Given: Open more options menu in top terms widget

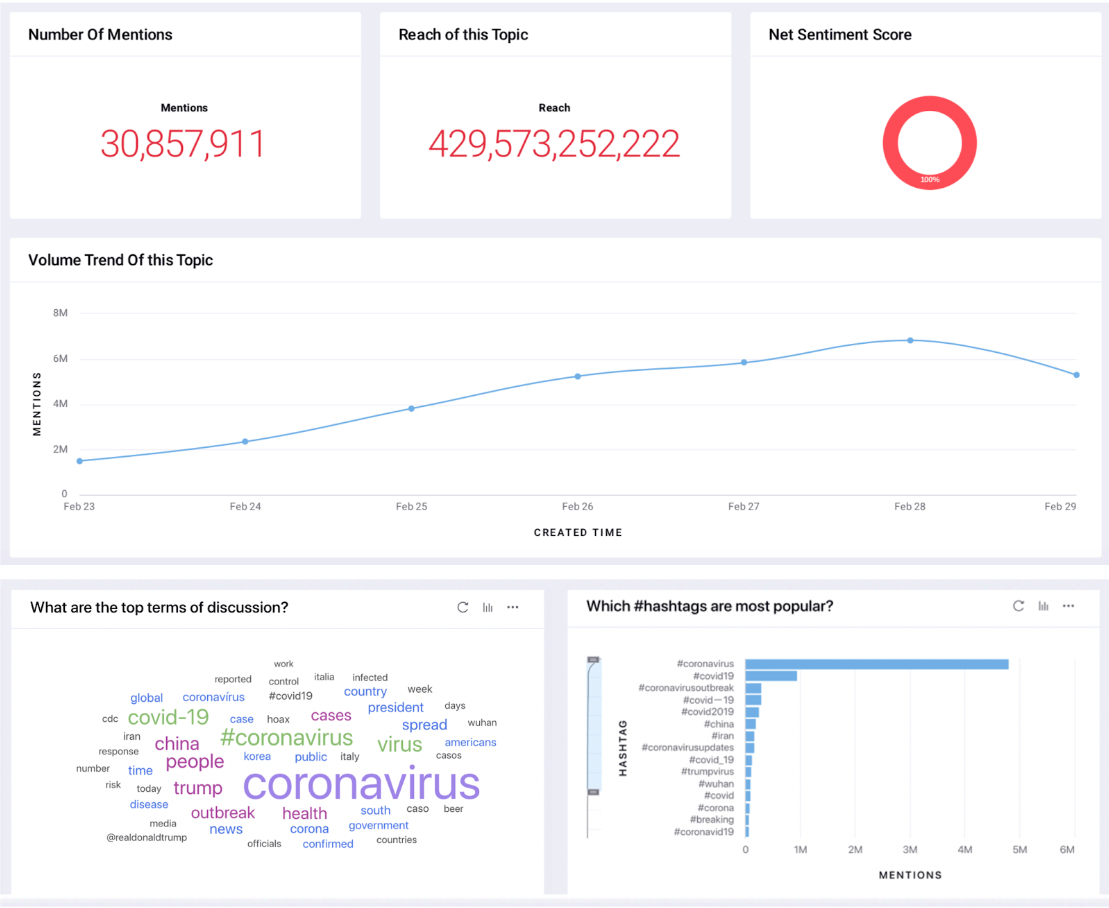Looking at the screenshot, I should 513,607.
